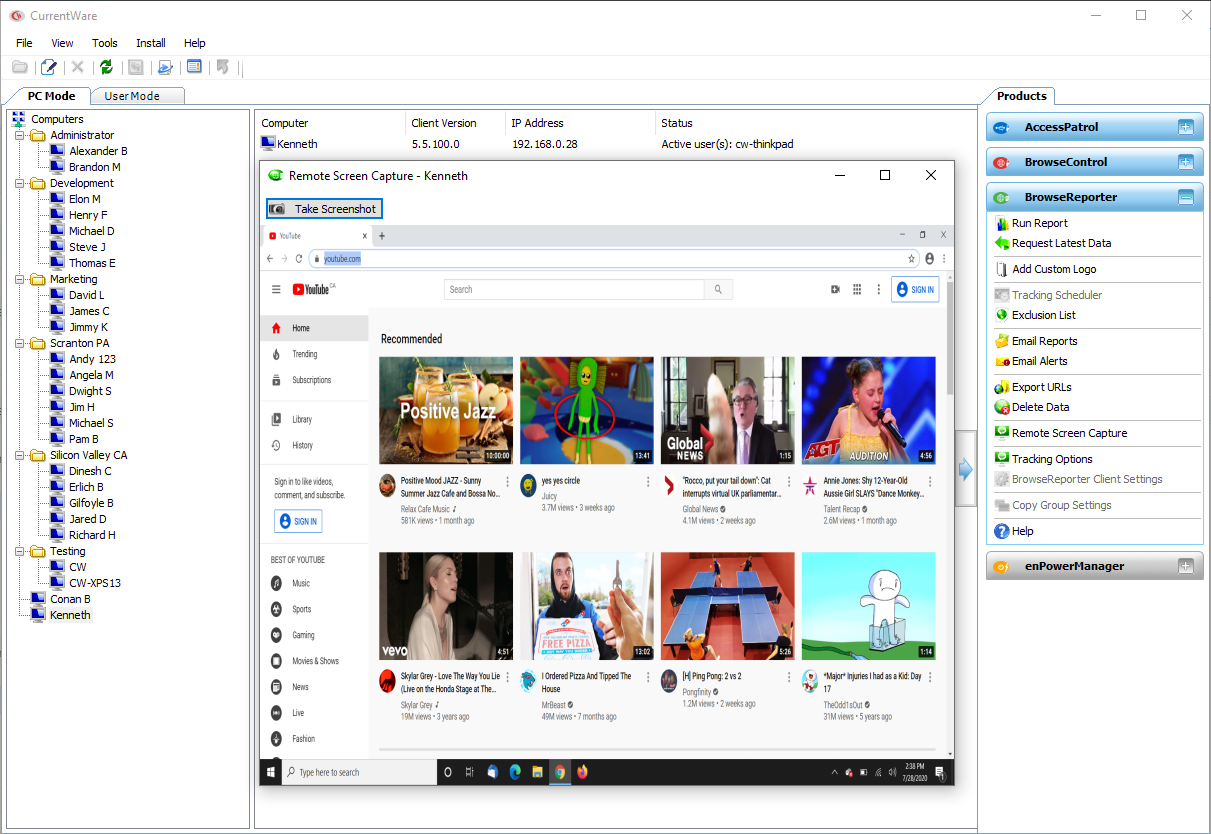This screenshot has width=1211, height=834.
Task: Click the enPowerManager orange product icon
Action: (x=1001, y=567)
